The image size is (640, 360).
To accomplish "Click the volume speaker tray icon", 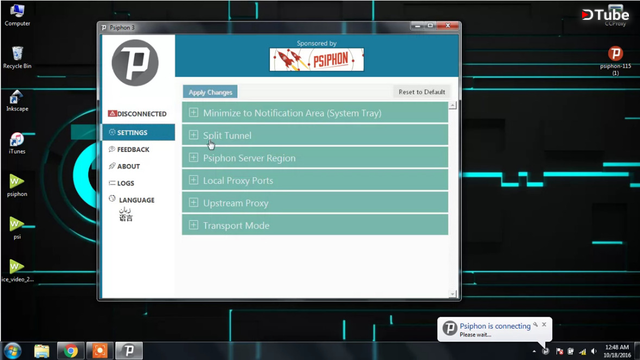I will [x=594, y=351].
